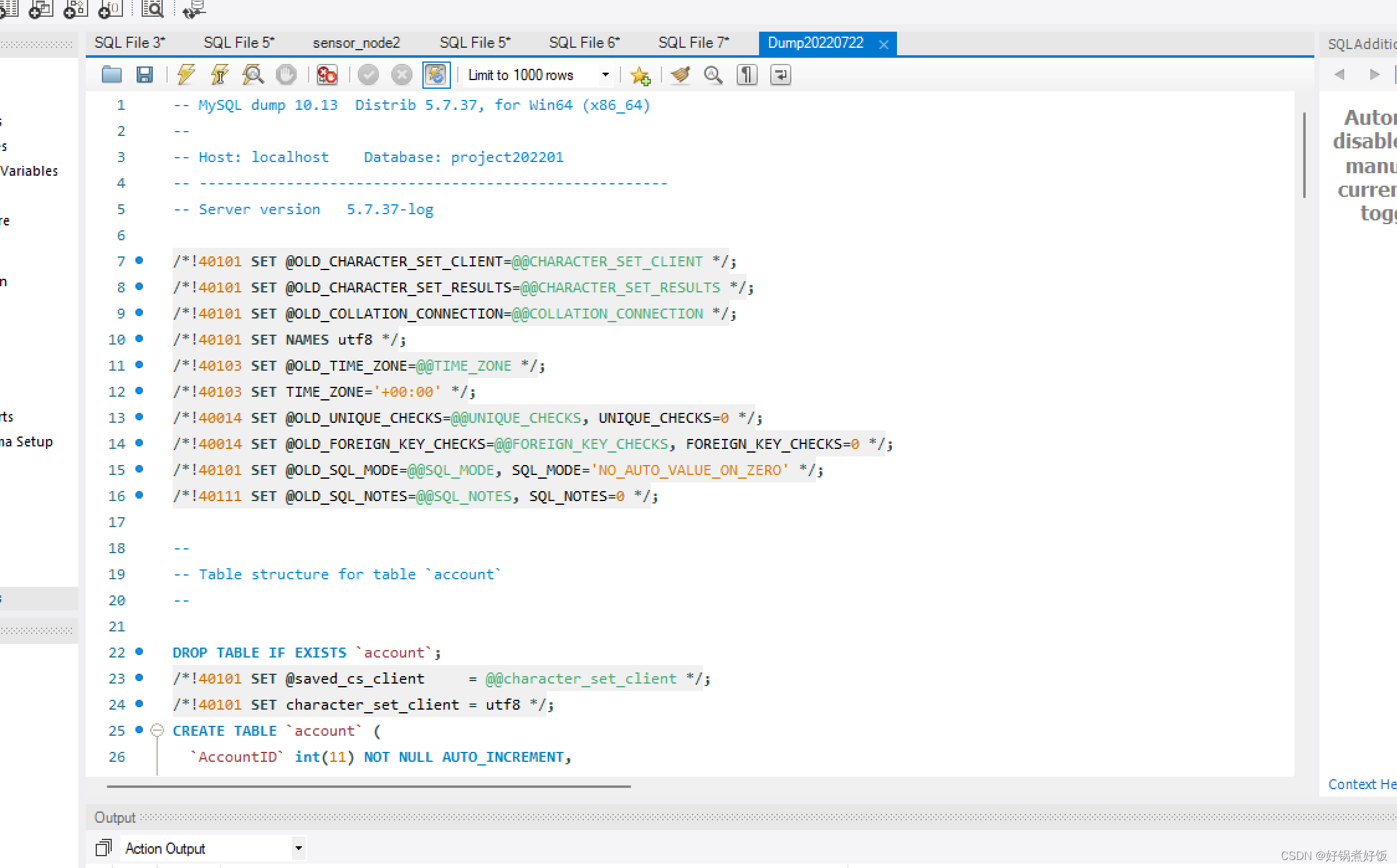Open the Limit to 1000 rows dropdown
The image size is (1397, 868).
(605, 75)
